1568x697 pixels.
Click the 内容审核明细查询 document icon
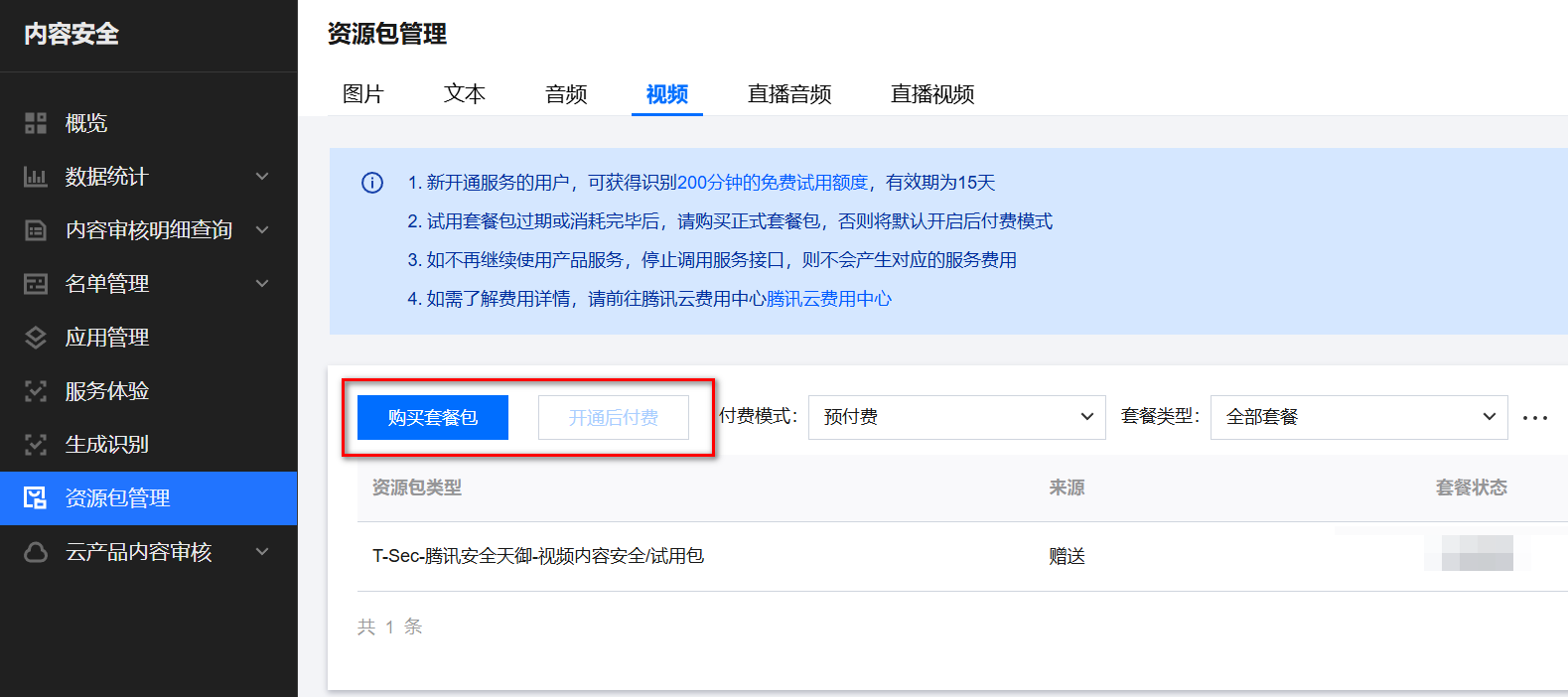36,230
